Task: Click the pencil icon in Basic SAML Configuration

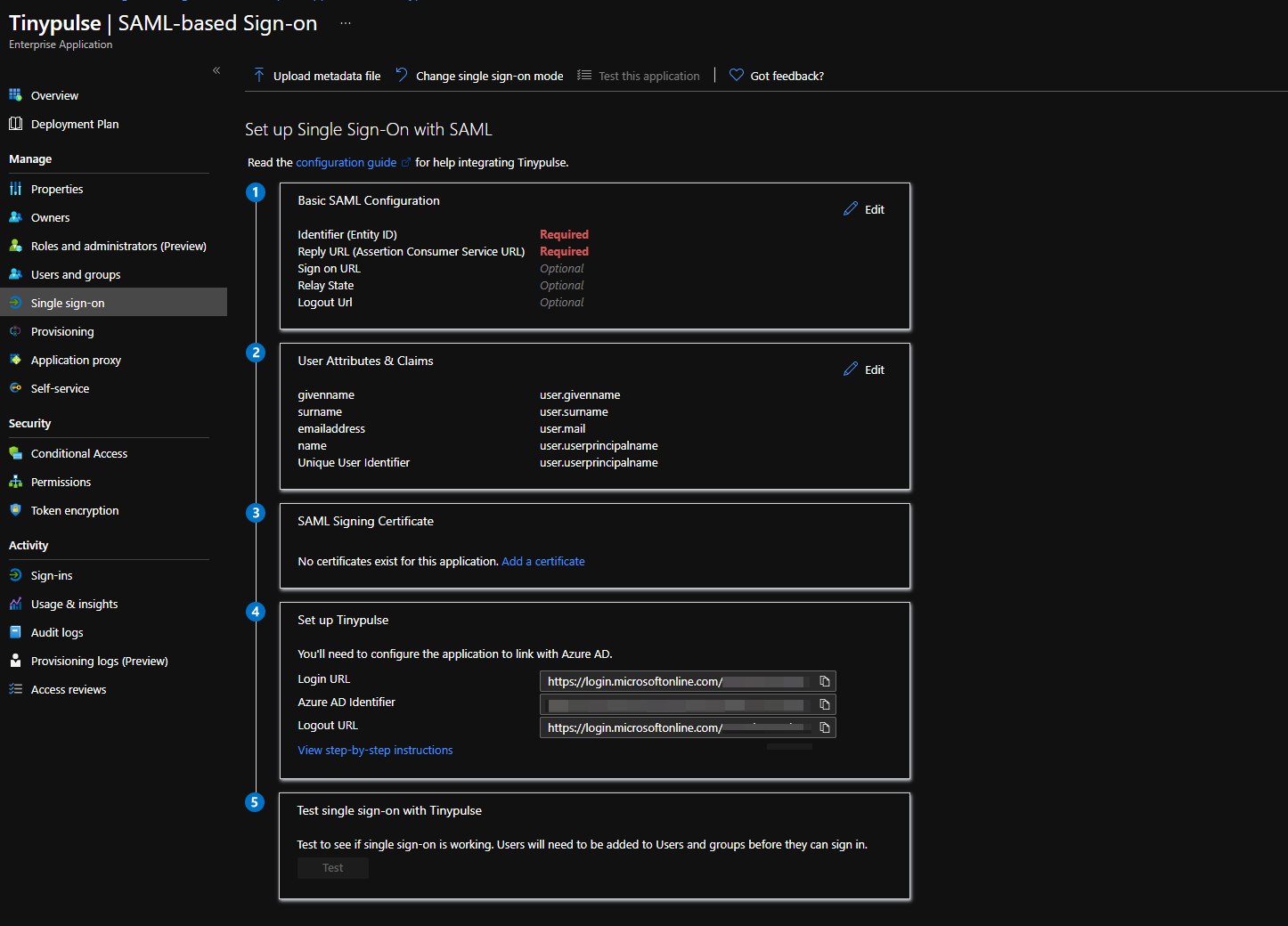Action: (x=851, y=208)
